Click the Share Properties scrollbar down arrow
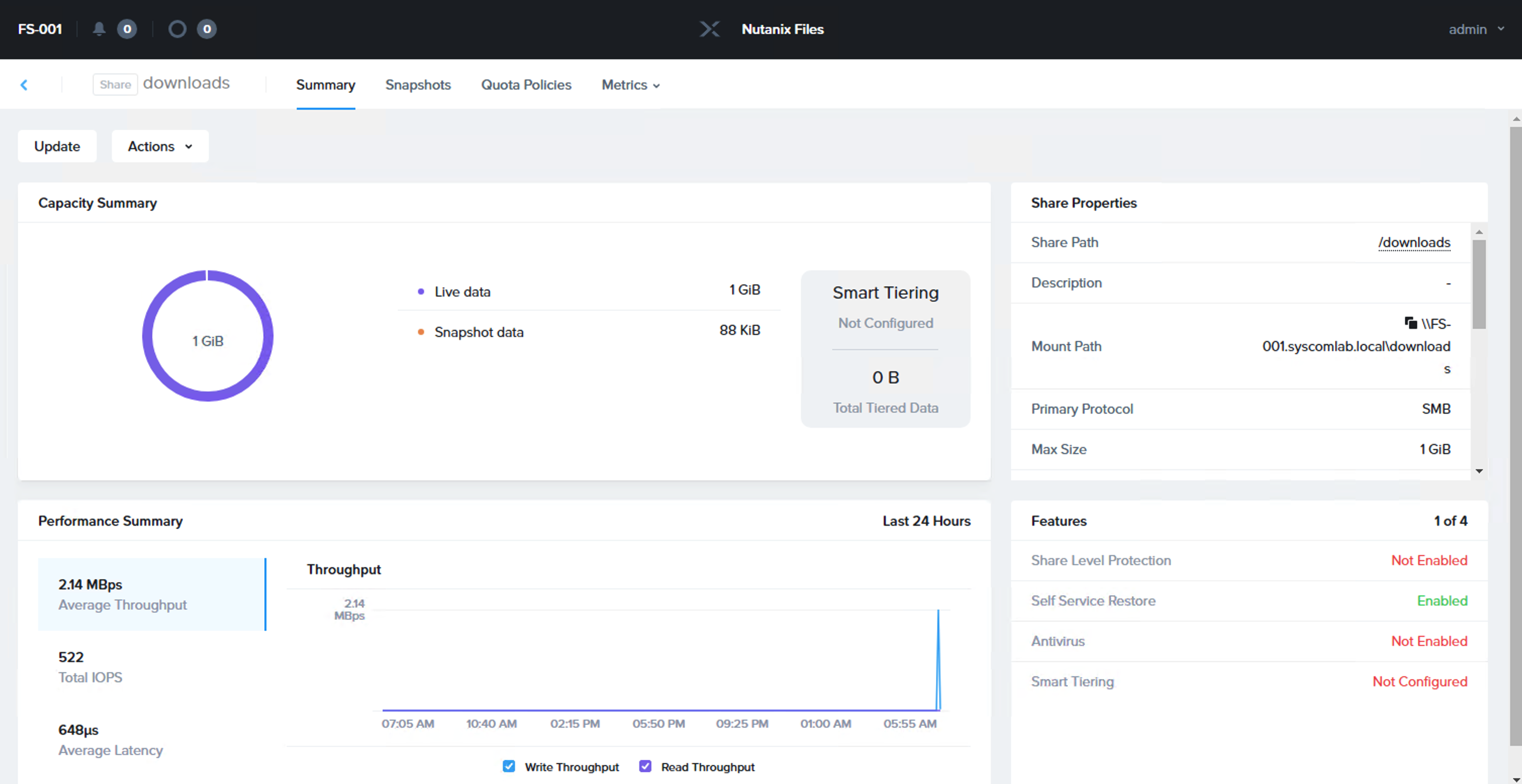The width and height of the screenshot is (1522, 784). [x=1479, y=471]
